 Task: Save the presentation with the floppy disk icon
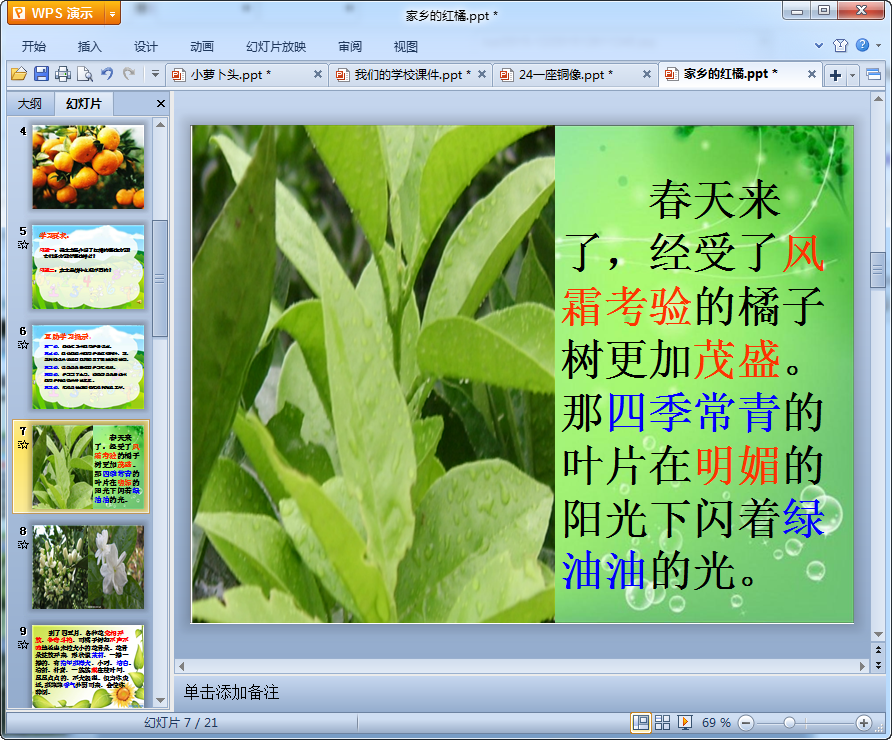pyautogui.click(x=41, y=74)
